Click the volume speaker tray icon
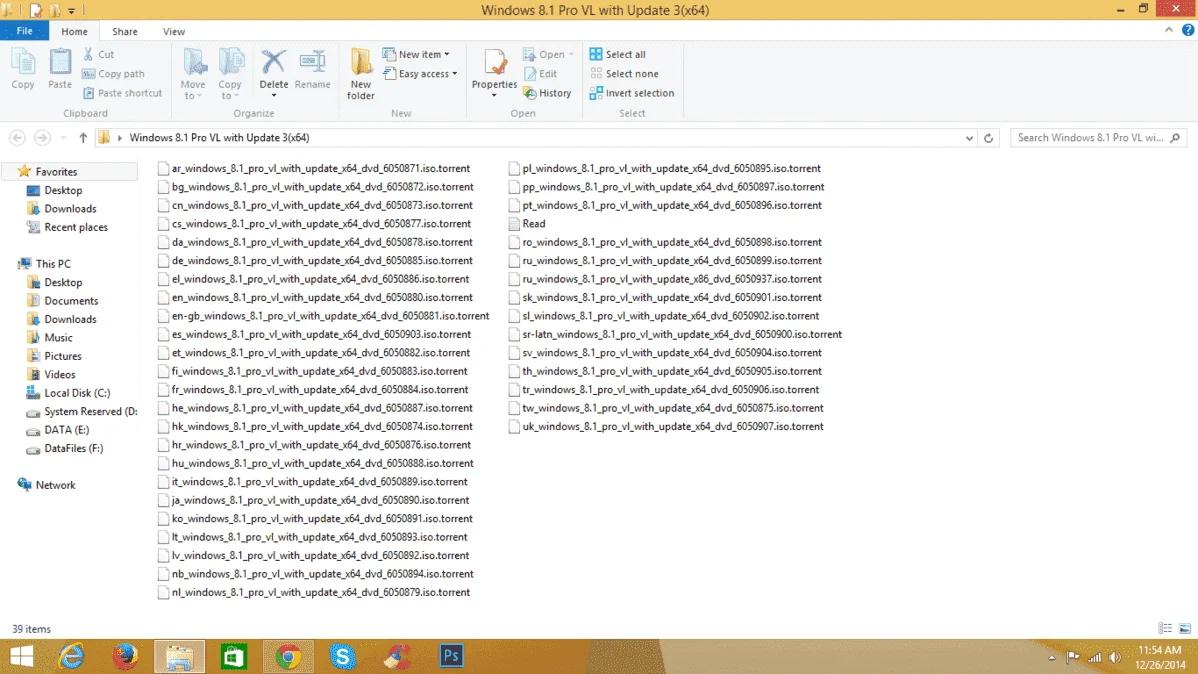1198x674 pixels. 1115,657
